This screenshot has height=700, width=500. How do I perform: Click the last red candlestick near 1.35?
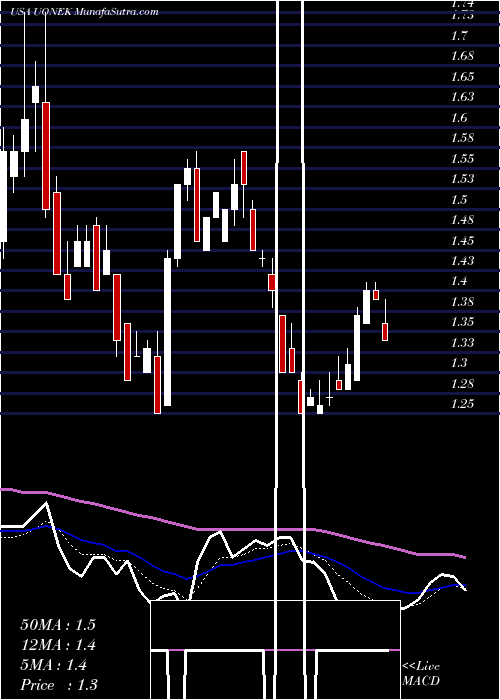click(x=385, y=332)
